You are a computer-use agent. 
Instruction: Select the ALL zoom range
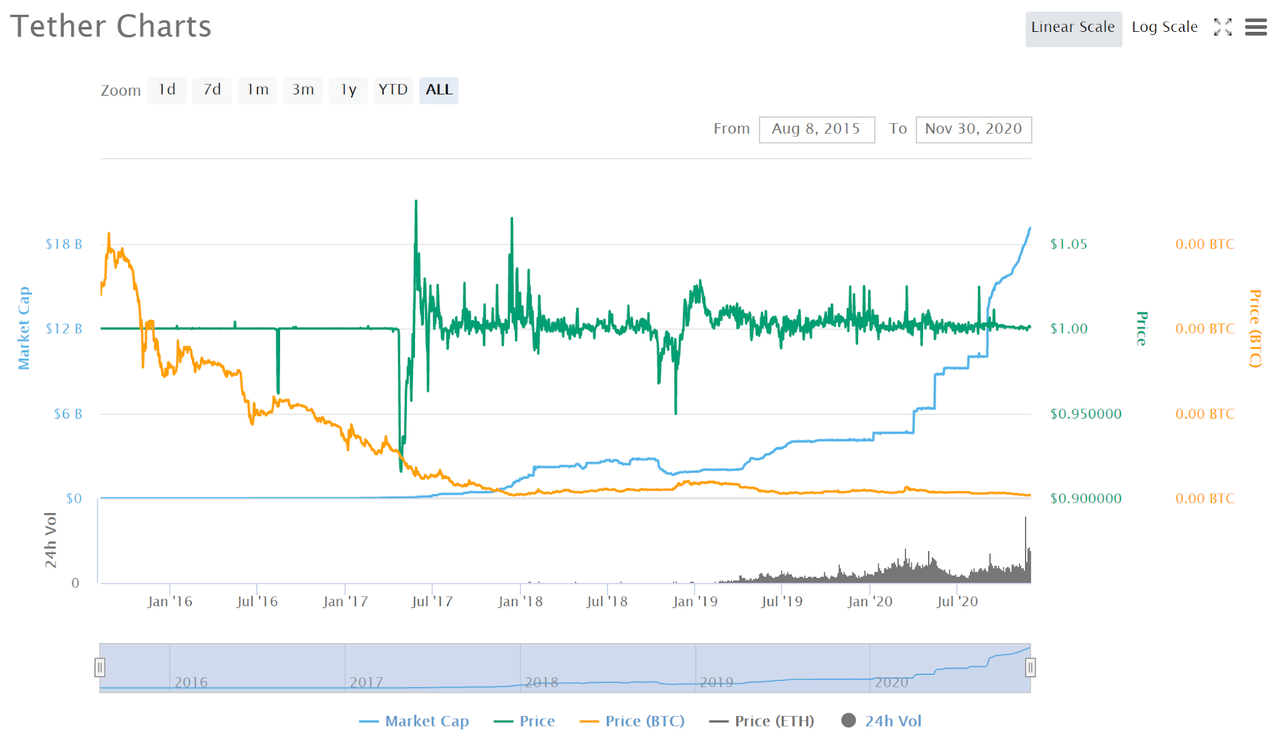tap(439, 89)
